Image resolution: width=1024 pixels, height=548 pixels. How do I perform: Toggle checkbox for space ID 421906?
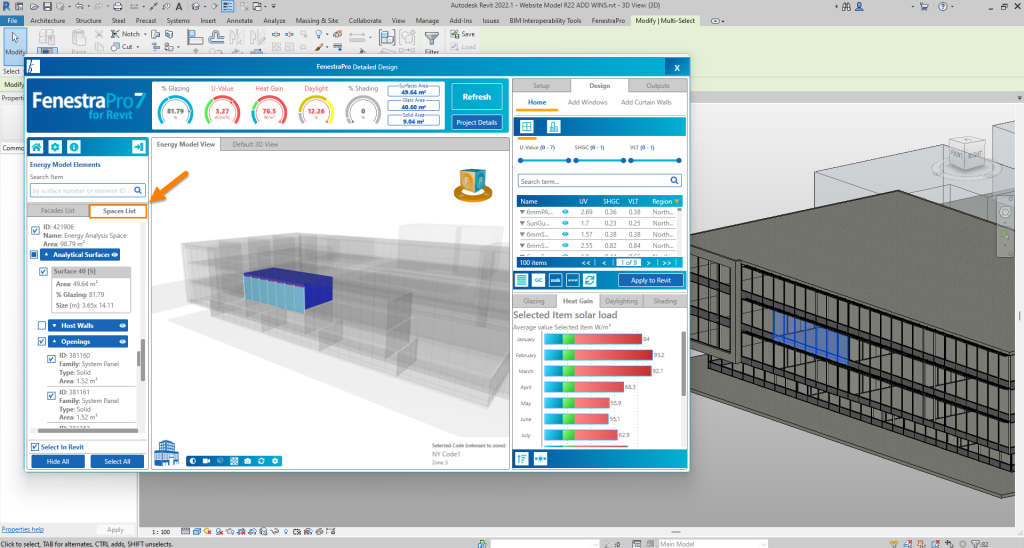35,231
